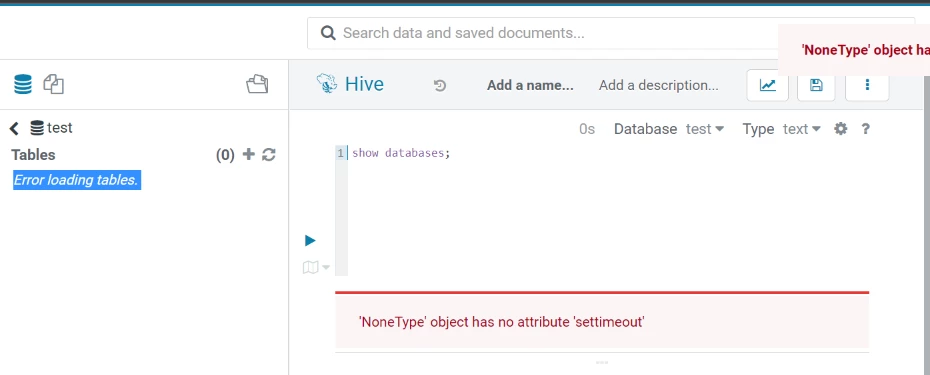Click the search magnifier icon

tap(328, 33)
